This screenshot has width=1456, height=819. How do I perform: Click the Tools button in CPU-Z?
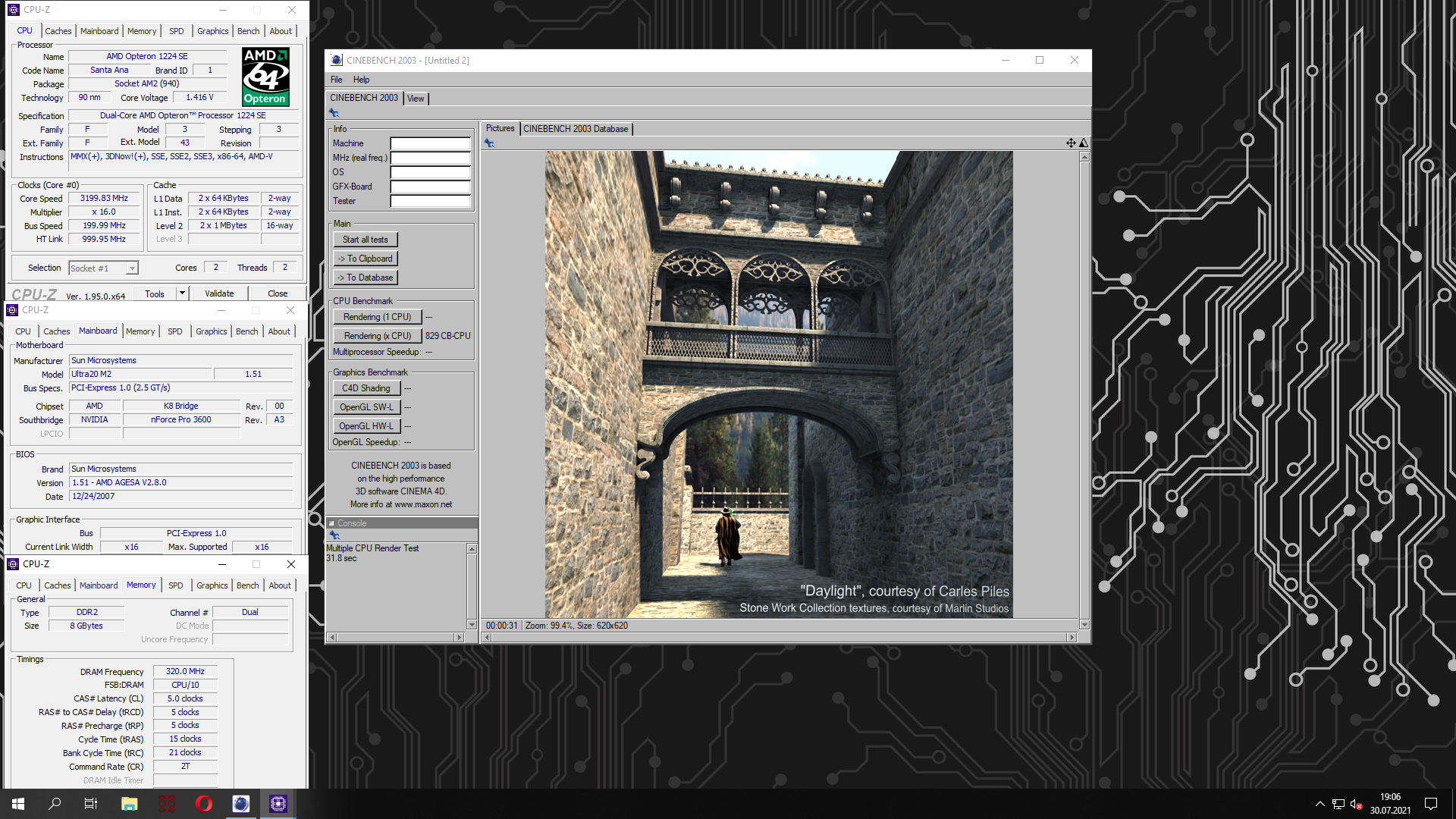tap(155, 293)
